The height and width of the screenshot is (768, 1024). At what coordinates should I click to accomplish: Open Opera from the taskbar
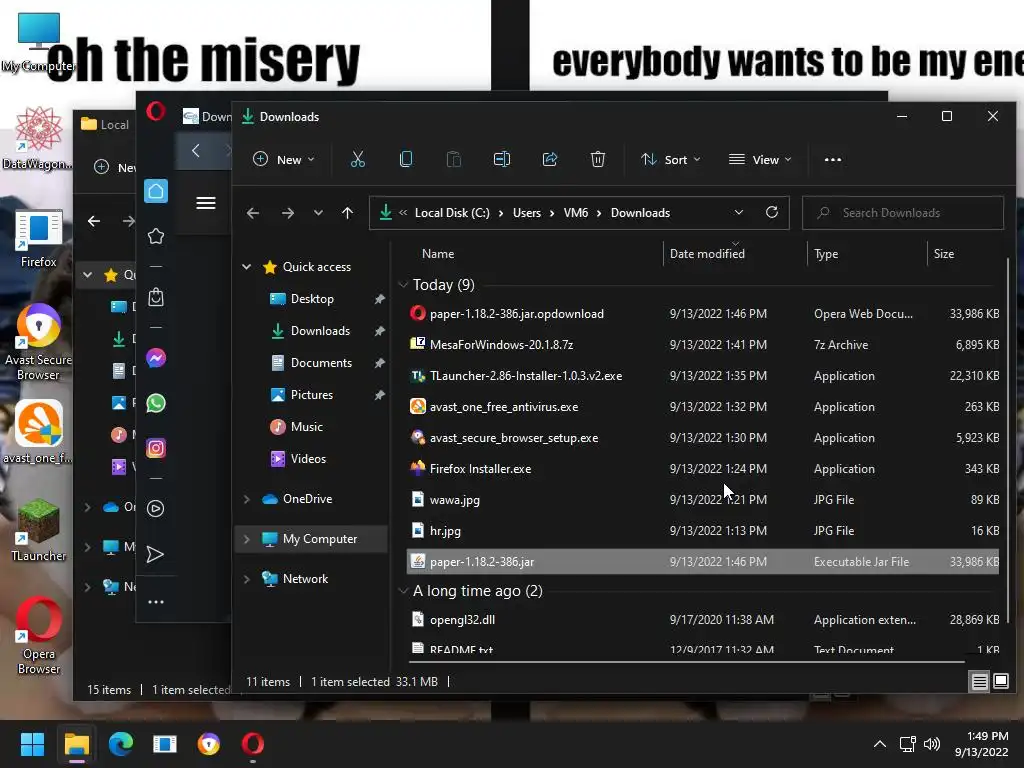coord(253,744)
